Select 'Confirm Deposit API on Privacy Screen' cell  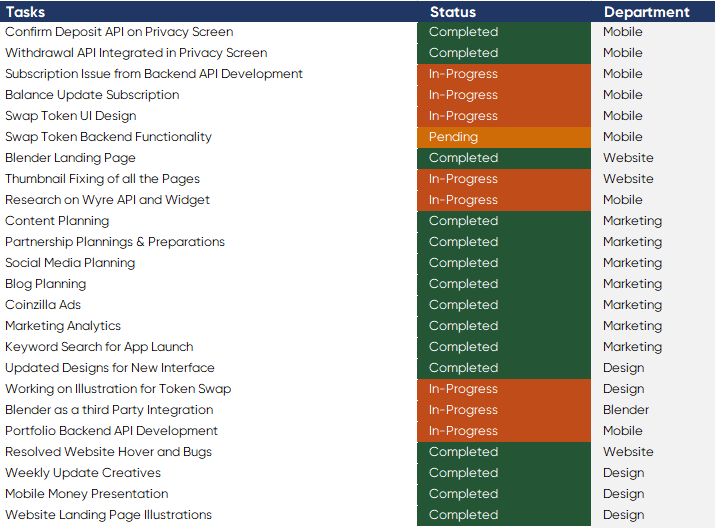[208, 32]
